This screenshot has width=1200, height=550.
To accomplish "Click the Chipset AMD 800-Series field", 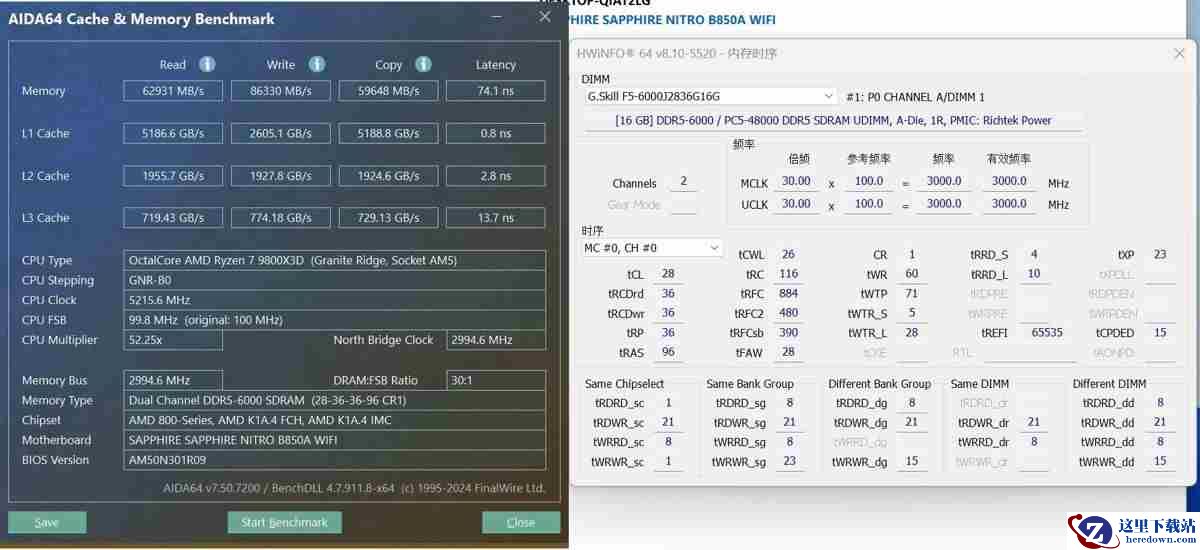I will tap(336, 420).
